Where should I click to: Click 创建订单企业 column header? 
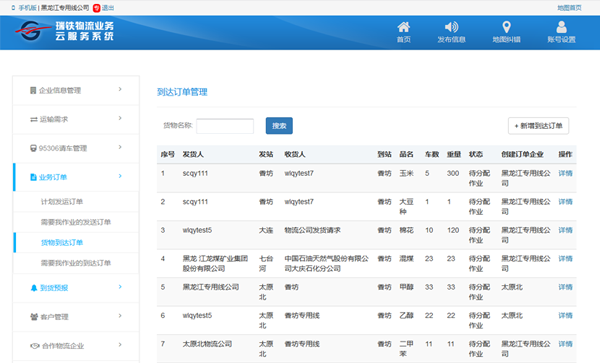pyautogui.click(x=522, y=155)
